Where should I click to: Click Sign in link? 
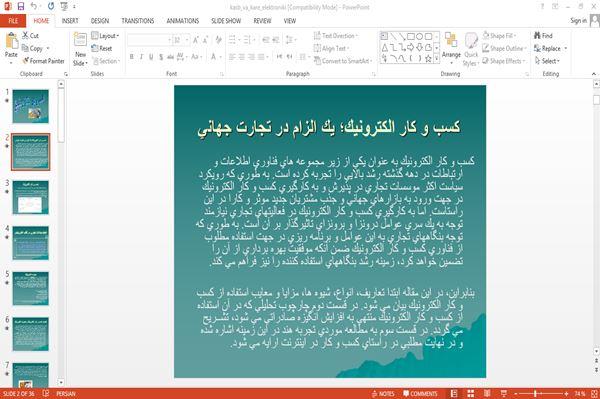click(x=578, y=21)
